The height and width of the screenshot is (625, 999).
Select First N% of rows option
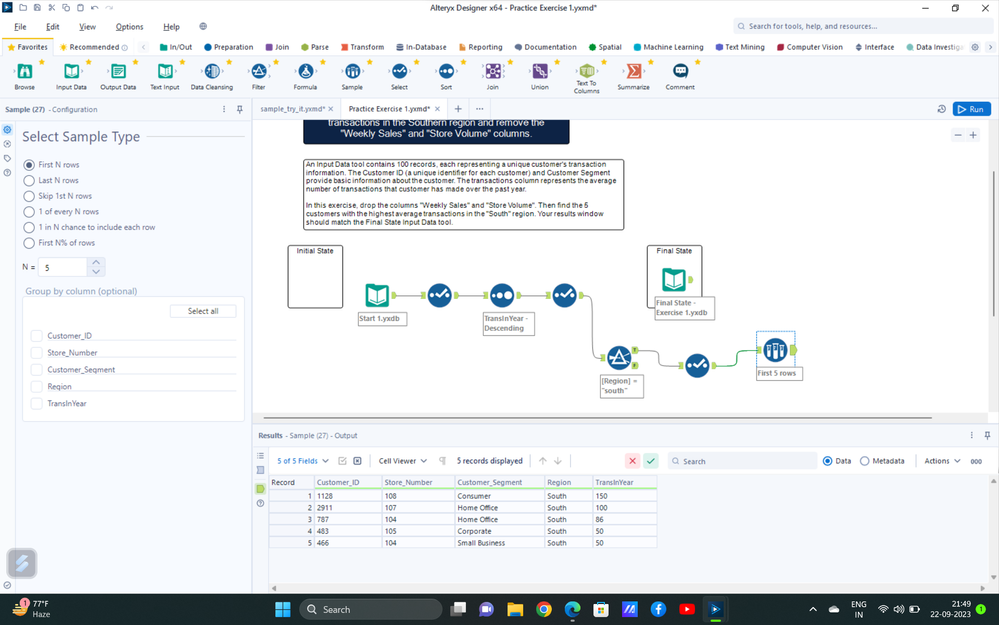pos(29,243)
